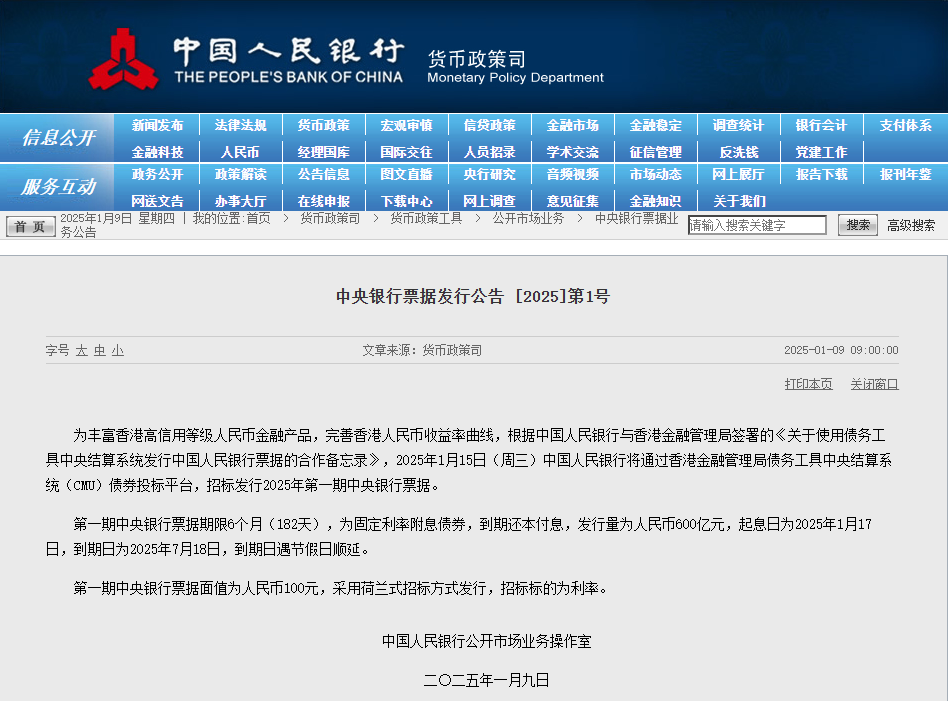Open the 金融市场 navigation item

(571, 125)
